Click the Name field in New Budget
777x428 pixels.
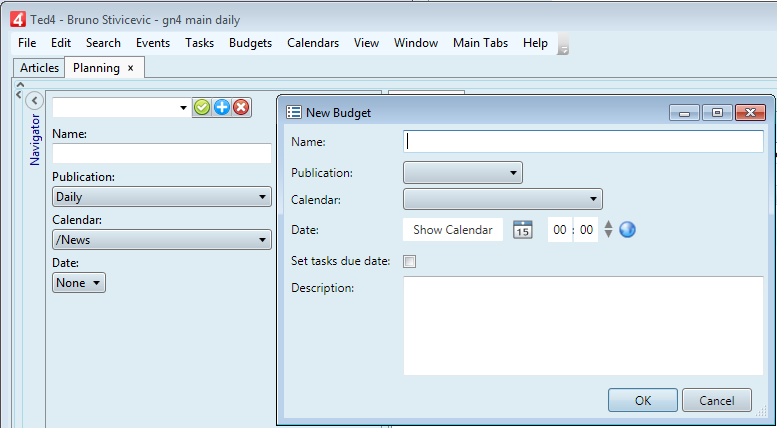(x=583, y=142)
